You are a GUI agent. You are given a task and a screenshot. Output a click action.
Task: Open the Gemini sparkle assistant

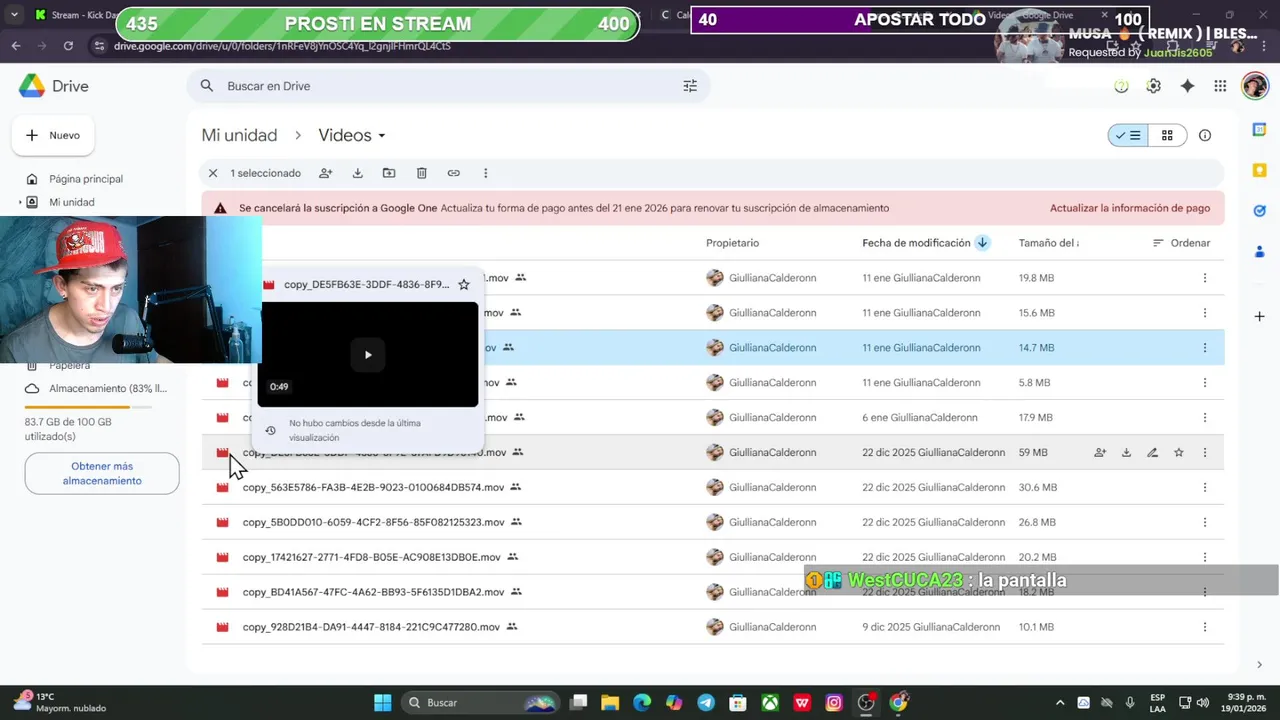1187,86
